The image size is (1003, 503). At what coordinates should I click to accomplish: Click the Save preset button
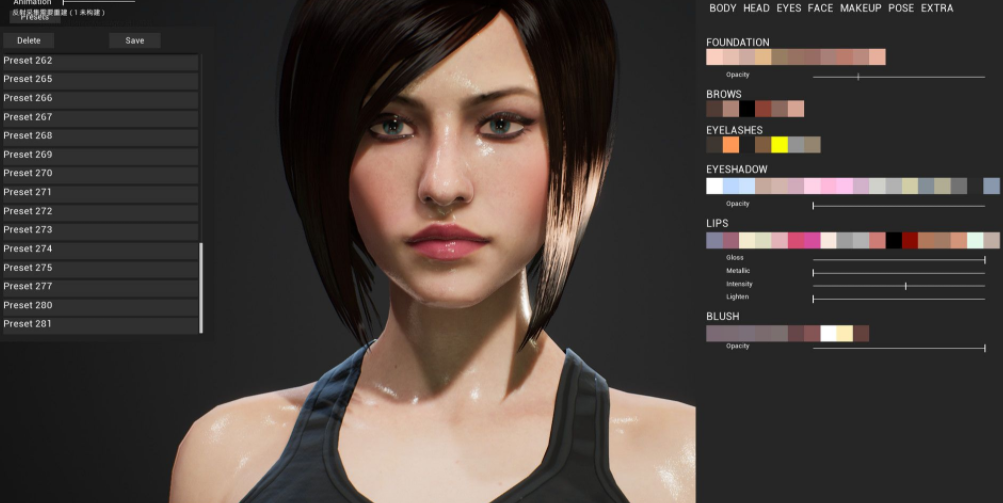134,40
